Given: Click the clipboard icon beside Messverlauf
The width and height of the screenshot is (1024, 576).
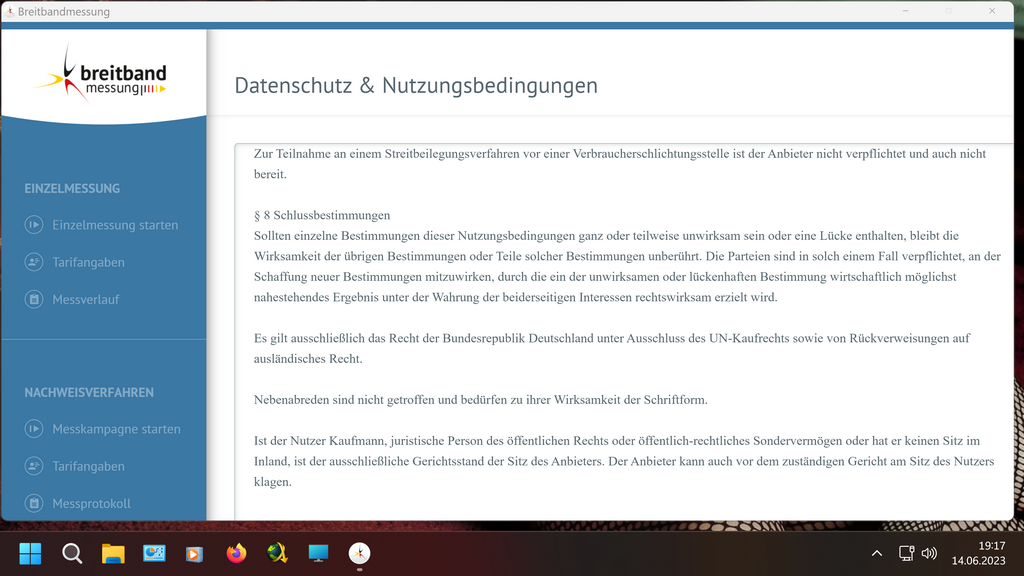Looking at the screenshot, I should point(34,299).
